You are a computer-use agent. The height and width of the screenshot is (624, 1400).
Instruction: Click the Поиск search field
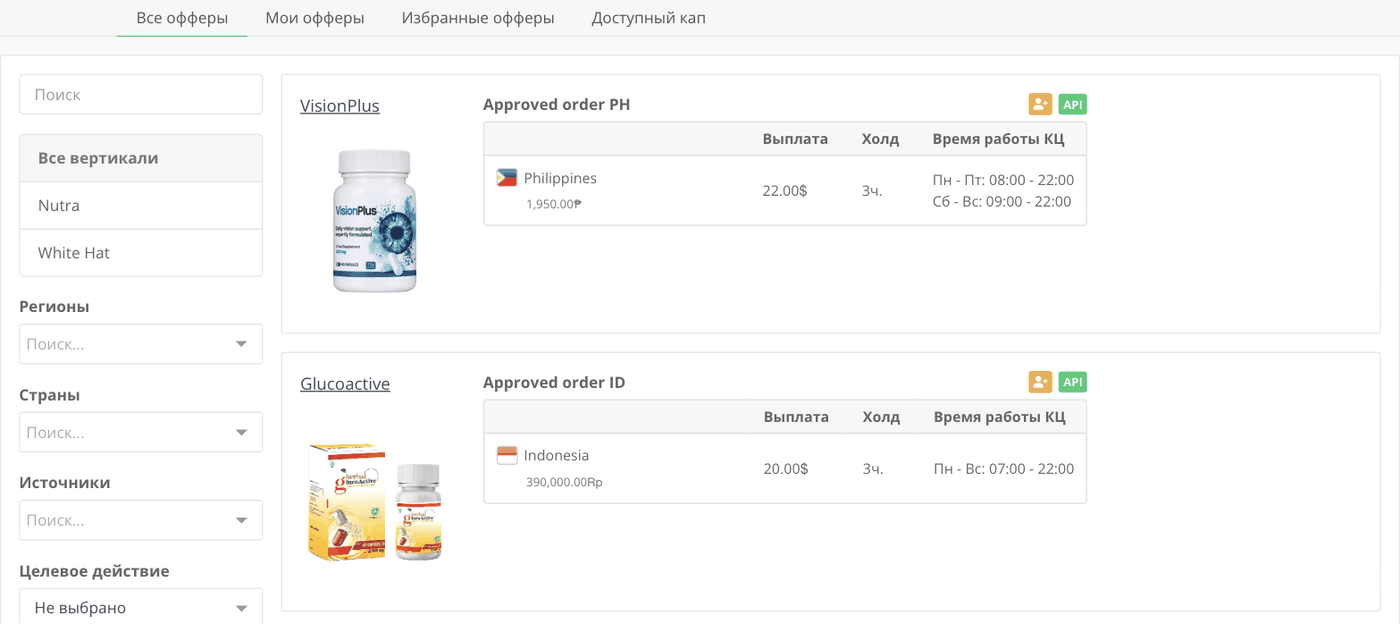141,94
